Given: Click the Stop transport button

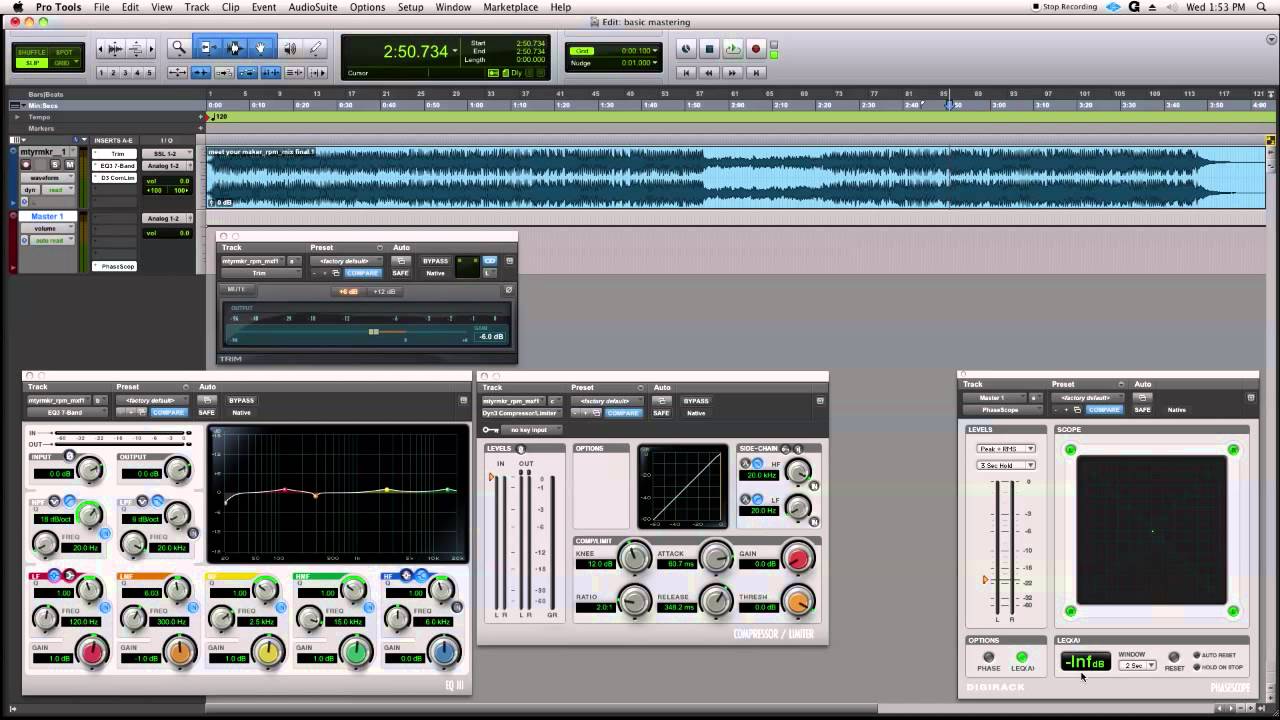Looking at the screenshot, I should 709,49.
